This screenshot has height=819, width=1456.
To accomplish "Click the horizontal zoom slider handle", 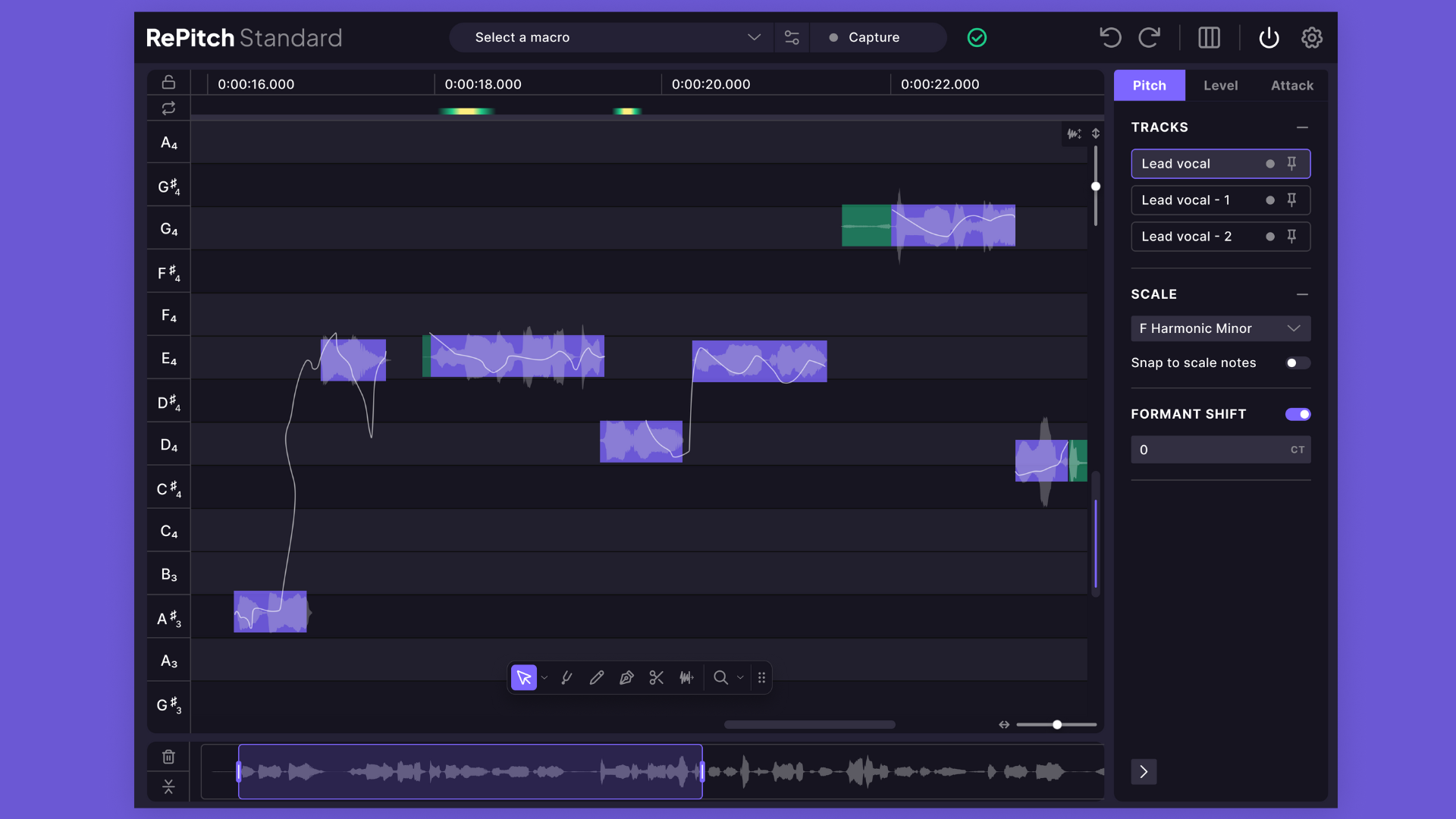I will [x=1057, y=725].
